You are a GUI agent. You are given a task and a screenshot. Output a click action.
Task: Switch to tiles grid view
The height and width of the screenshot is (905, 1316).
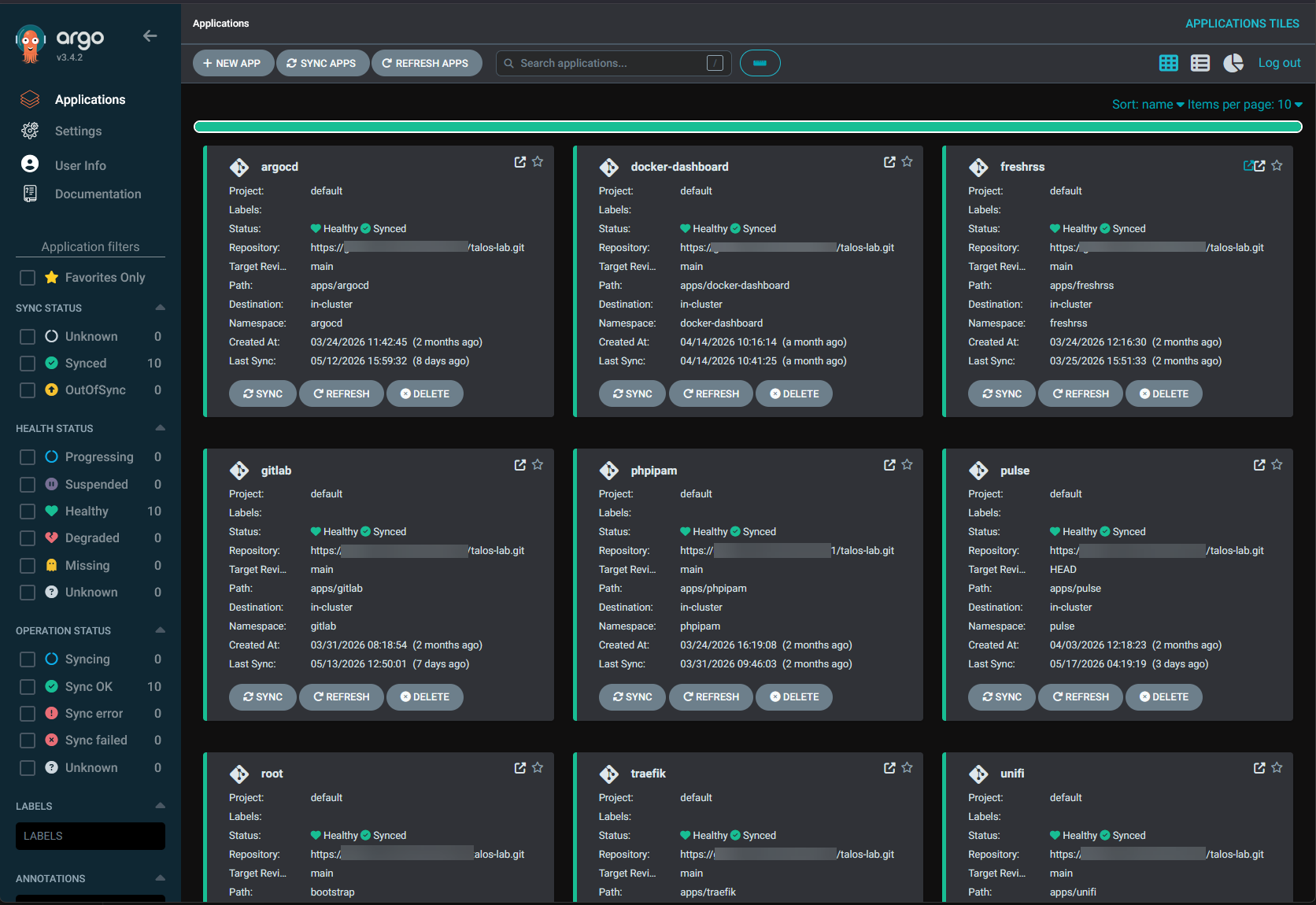pos(1169,63)
